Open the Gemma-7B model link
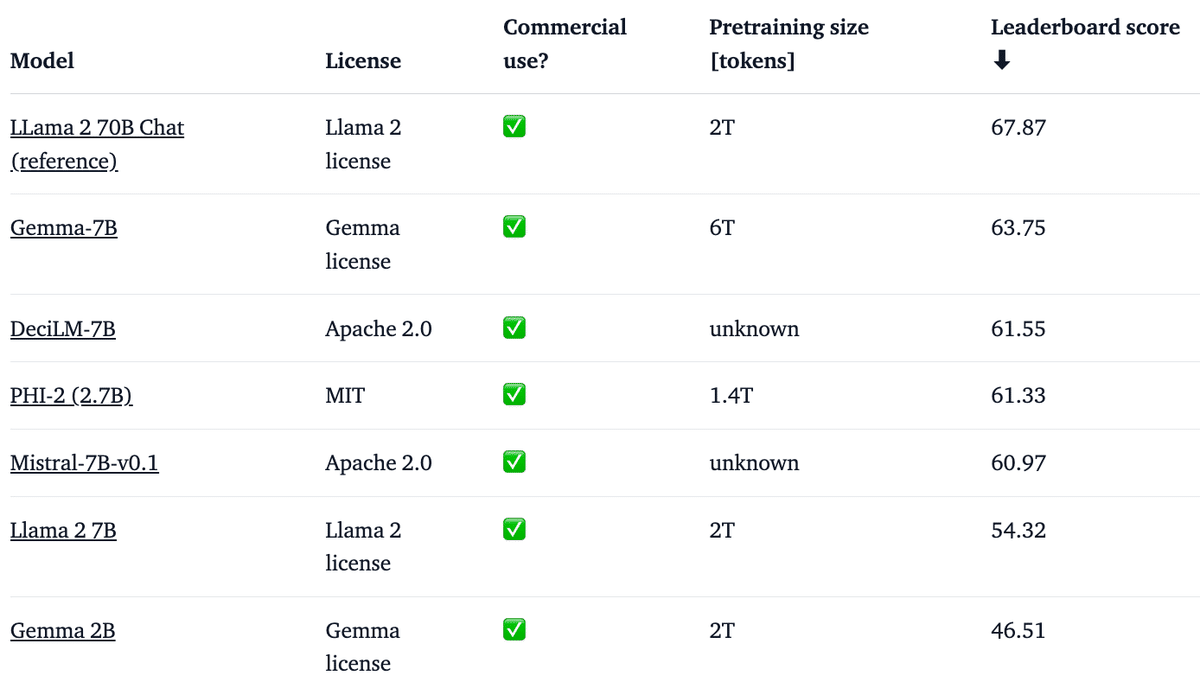This screenshot has height=694, width=1200. click(x=64, y=228)
